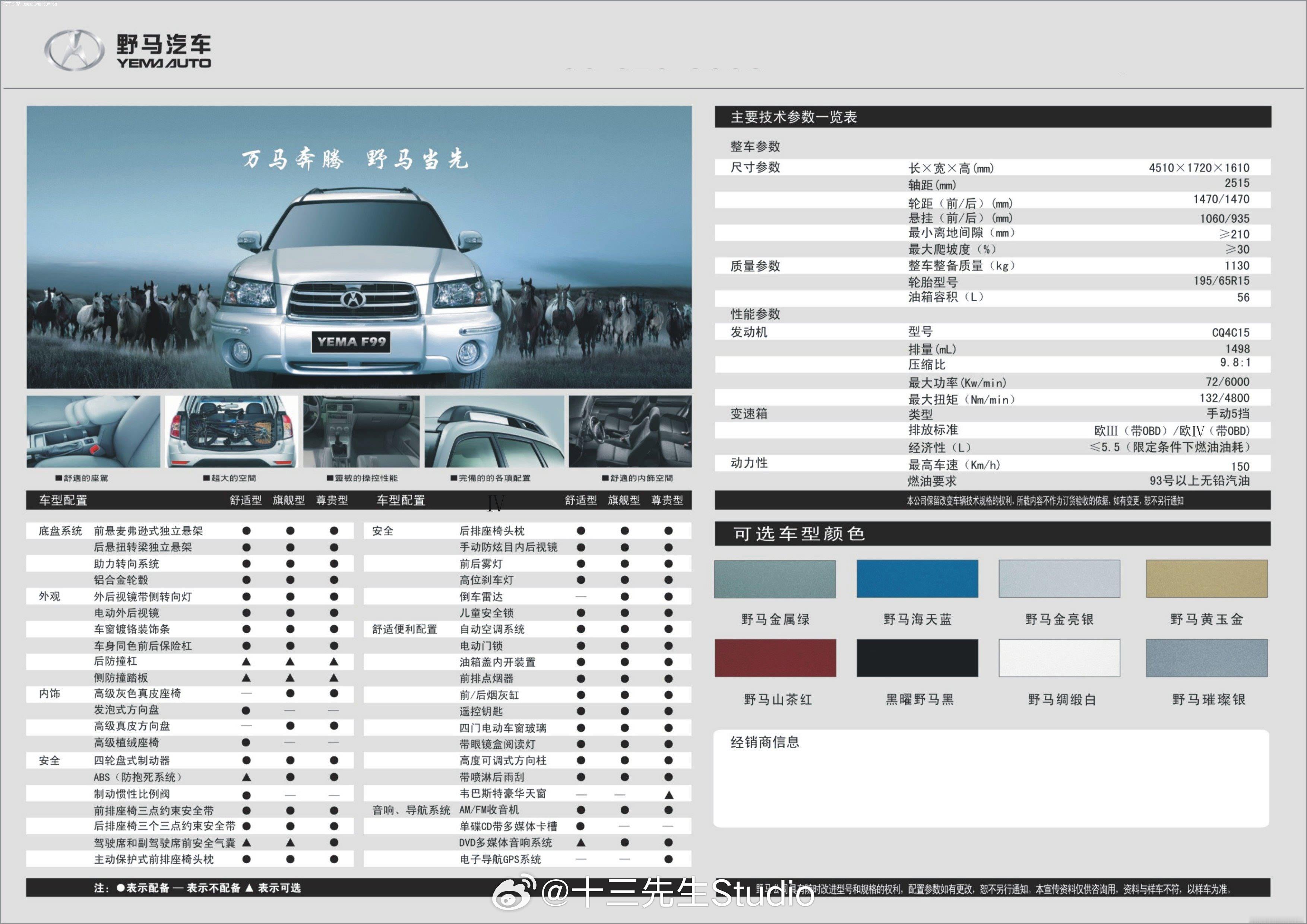The width and height of the screenshot is (1307, 924).
Task: Click the 自动空调系统 feature label
Action: point(493,629)
